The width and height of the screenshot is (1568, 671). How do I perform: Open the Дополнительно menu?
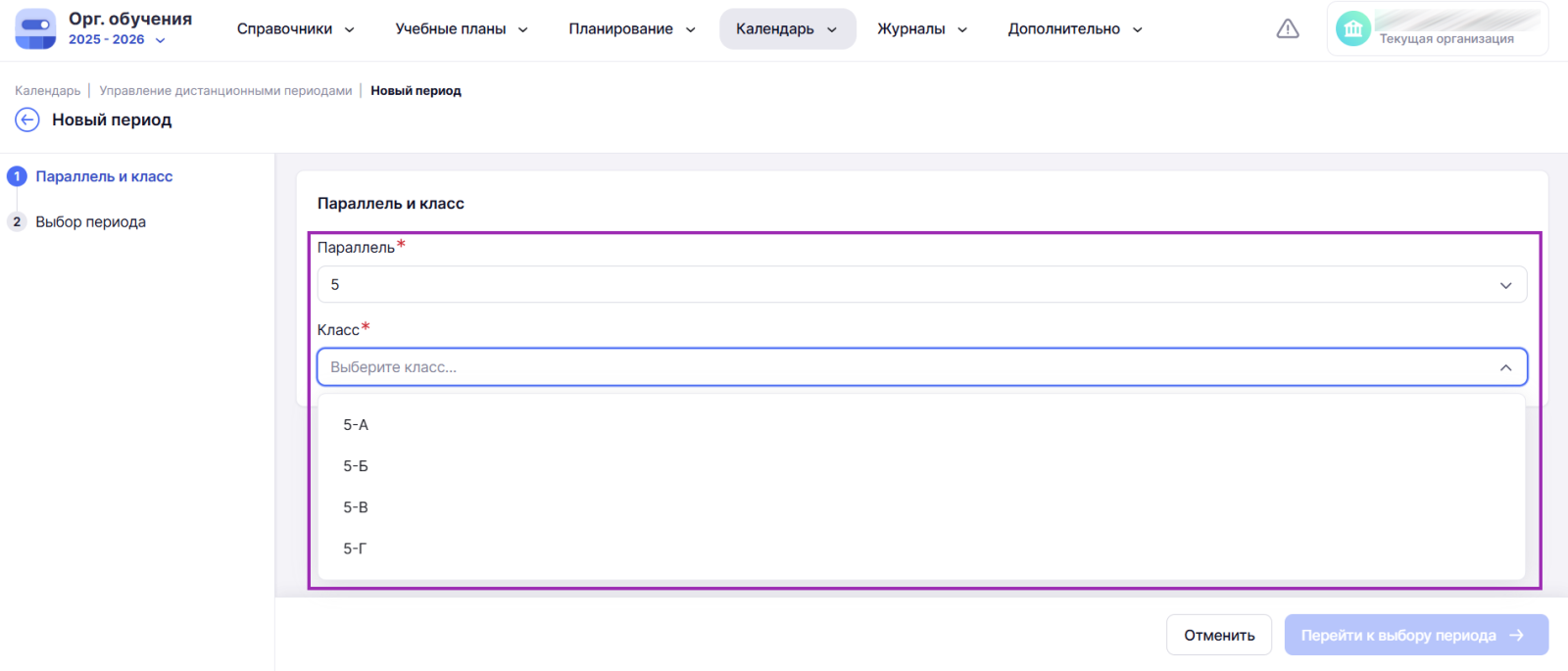1075,29
